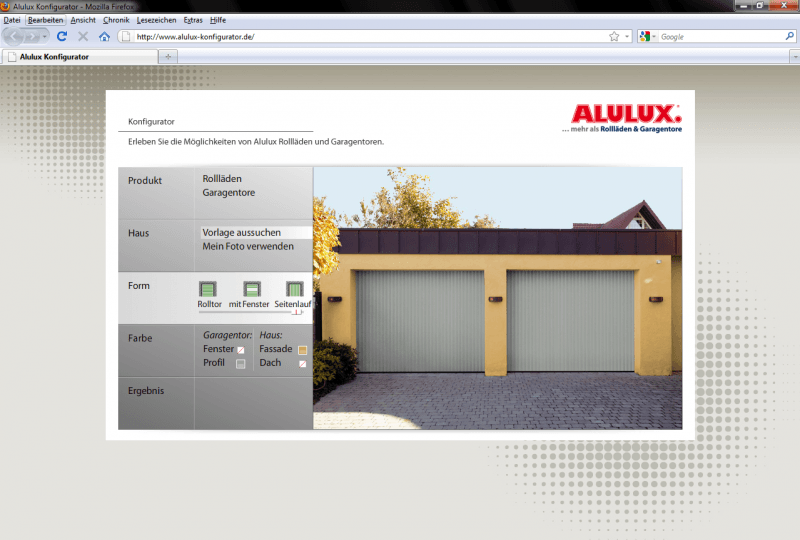800x540 pixels.
Task: Select the mit Fenster door form icon
Action: [252, 289]
